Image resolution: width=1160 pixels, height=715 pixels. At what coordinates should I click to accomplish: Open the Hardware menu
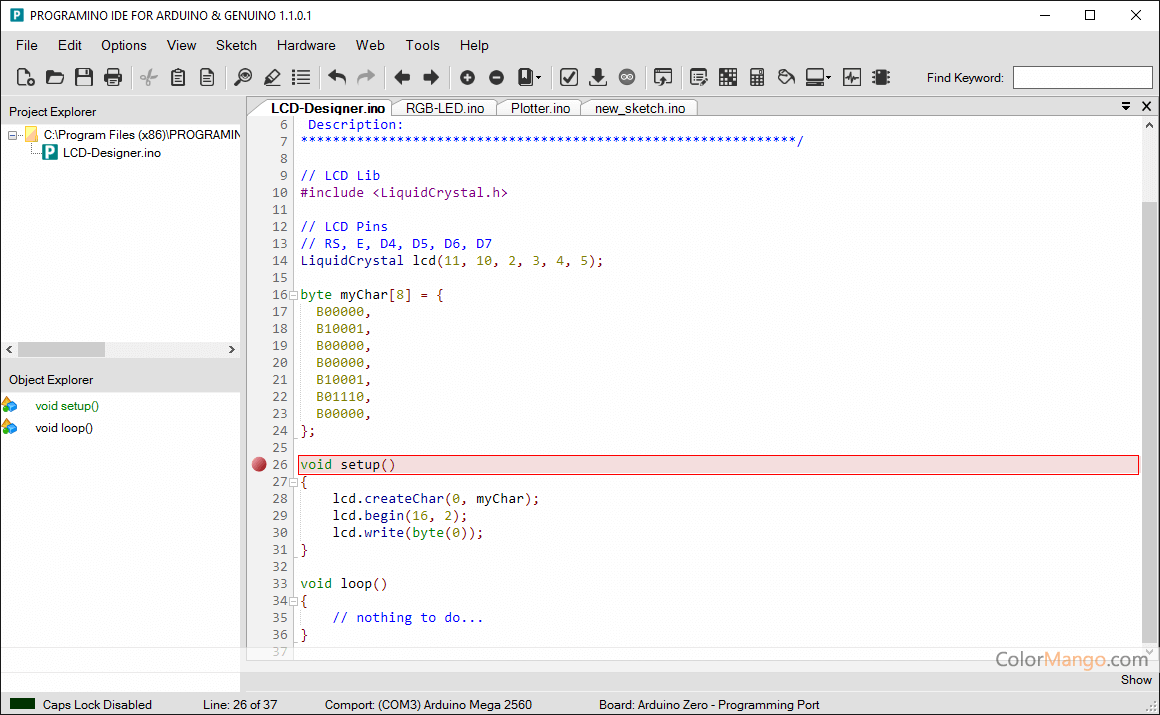pos(306,45)
